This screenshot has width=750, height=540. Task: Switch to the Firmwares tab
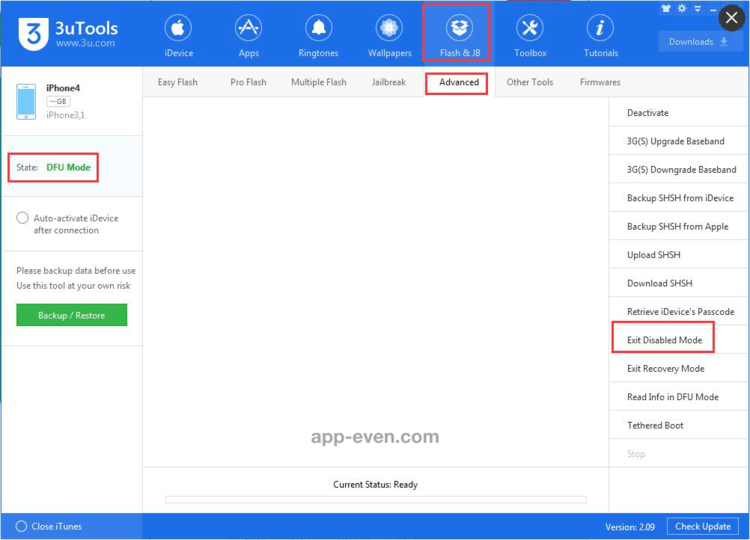(x=600, y=82)
